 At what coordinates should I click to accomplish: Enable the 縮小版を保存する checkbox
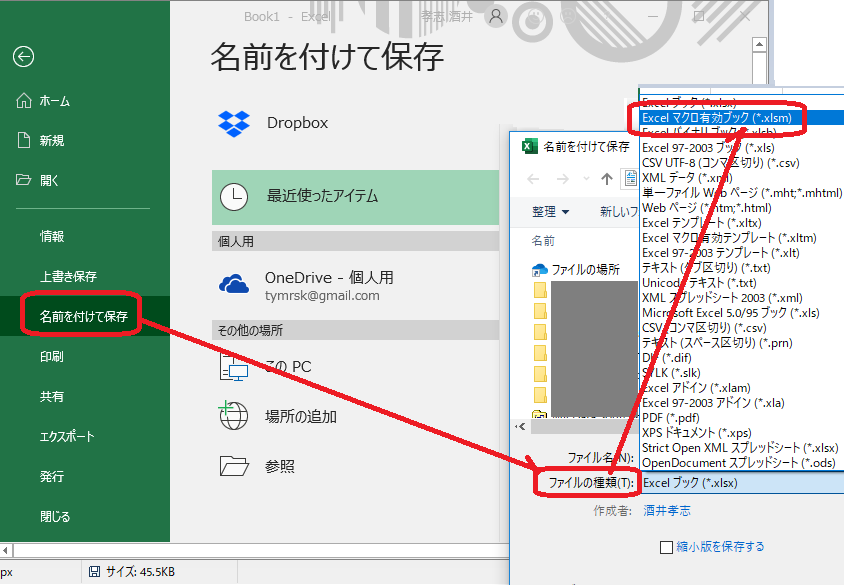click(x=666, y=547)
